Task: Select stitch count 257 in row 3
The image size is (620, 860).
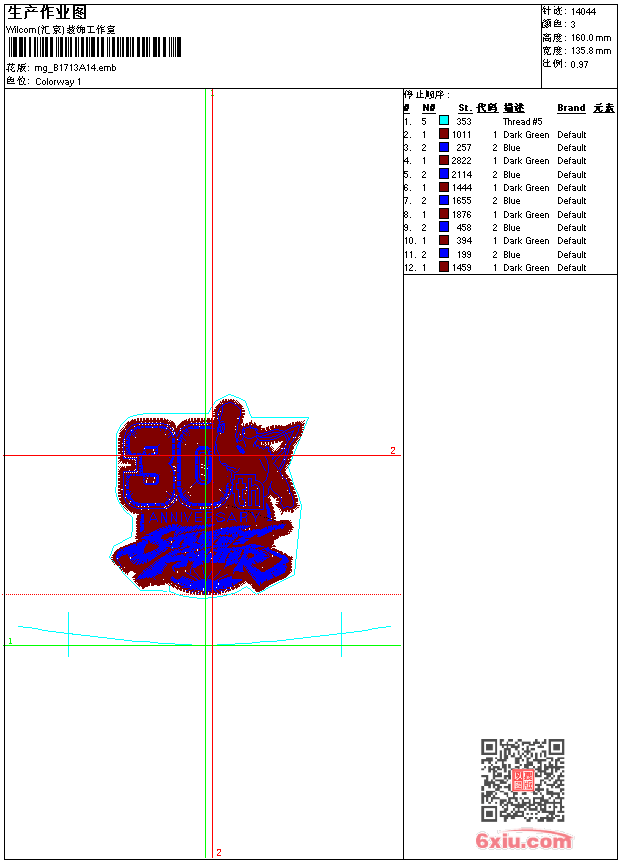Action: (464, 148)
